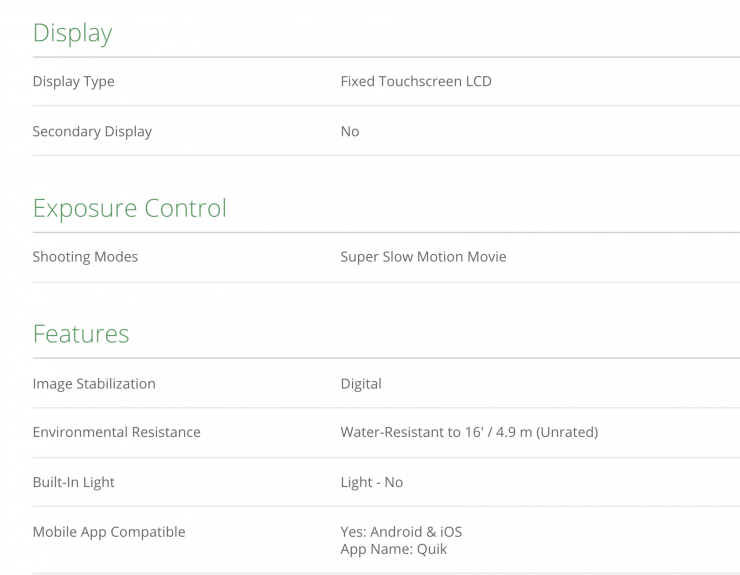740x575 pixels.
Task: Select the Secondary Display spec label
Action: point(92,131)
